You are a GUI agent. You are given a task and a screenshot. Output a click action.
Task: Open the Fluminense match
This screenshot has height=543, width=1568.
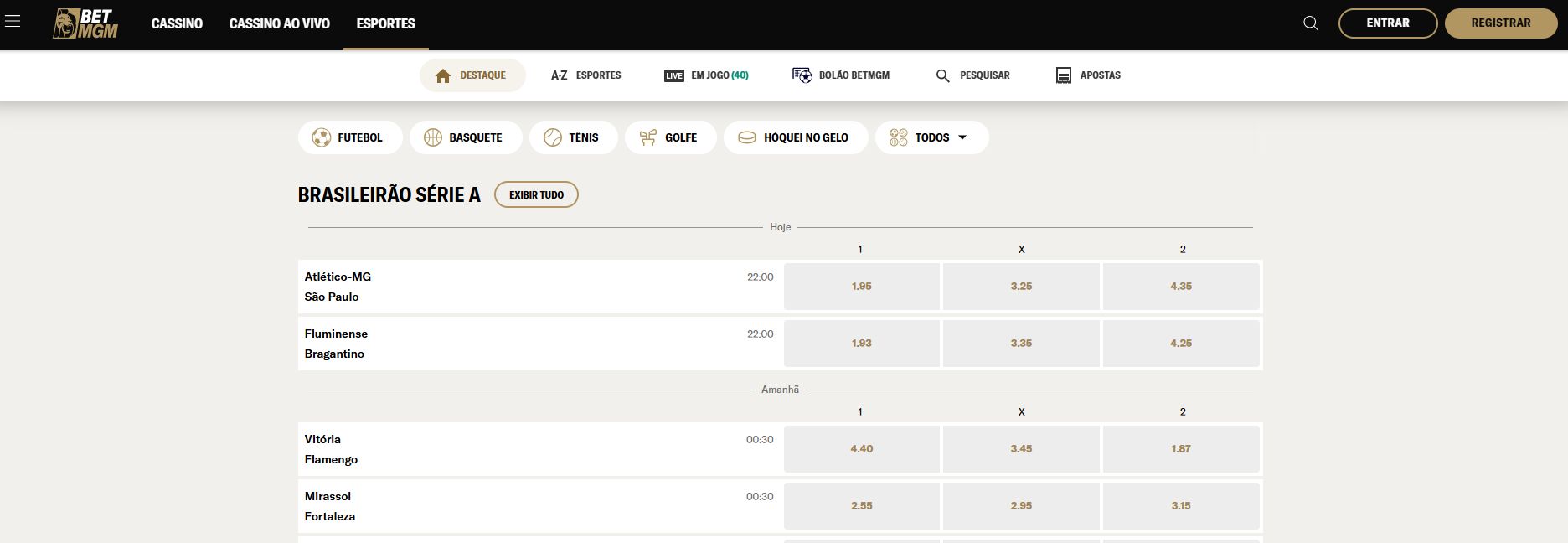(x=539, y=344)
